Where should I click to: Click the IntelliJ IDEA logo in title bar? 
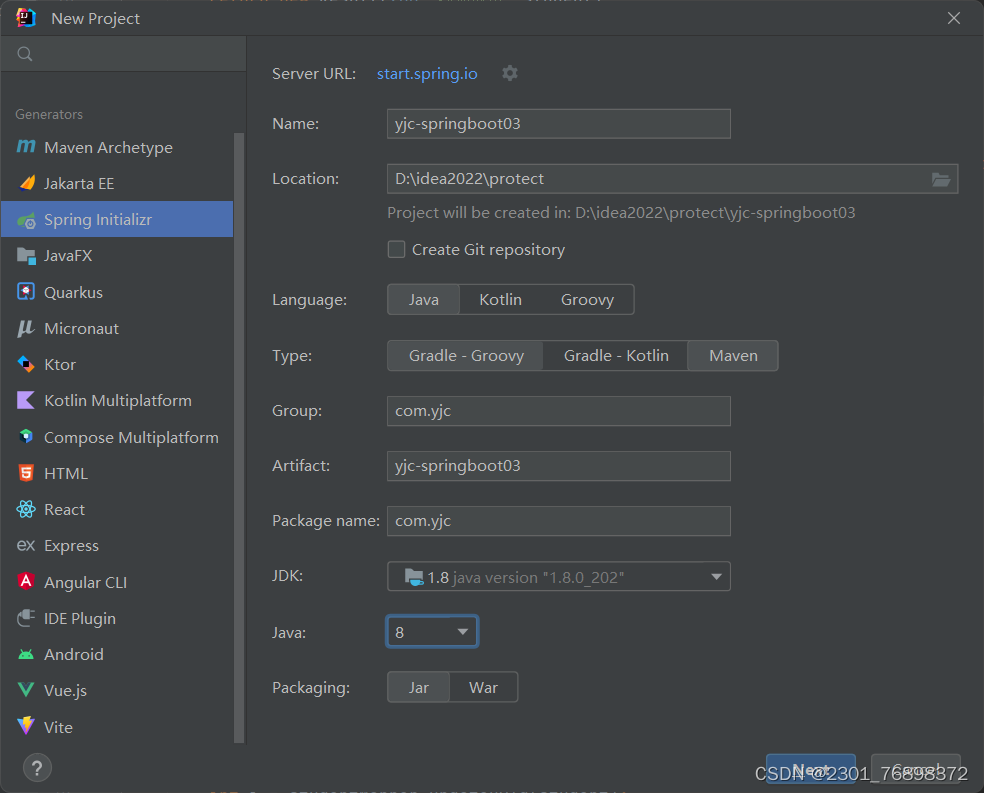click(x=26, y=18)
